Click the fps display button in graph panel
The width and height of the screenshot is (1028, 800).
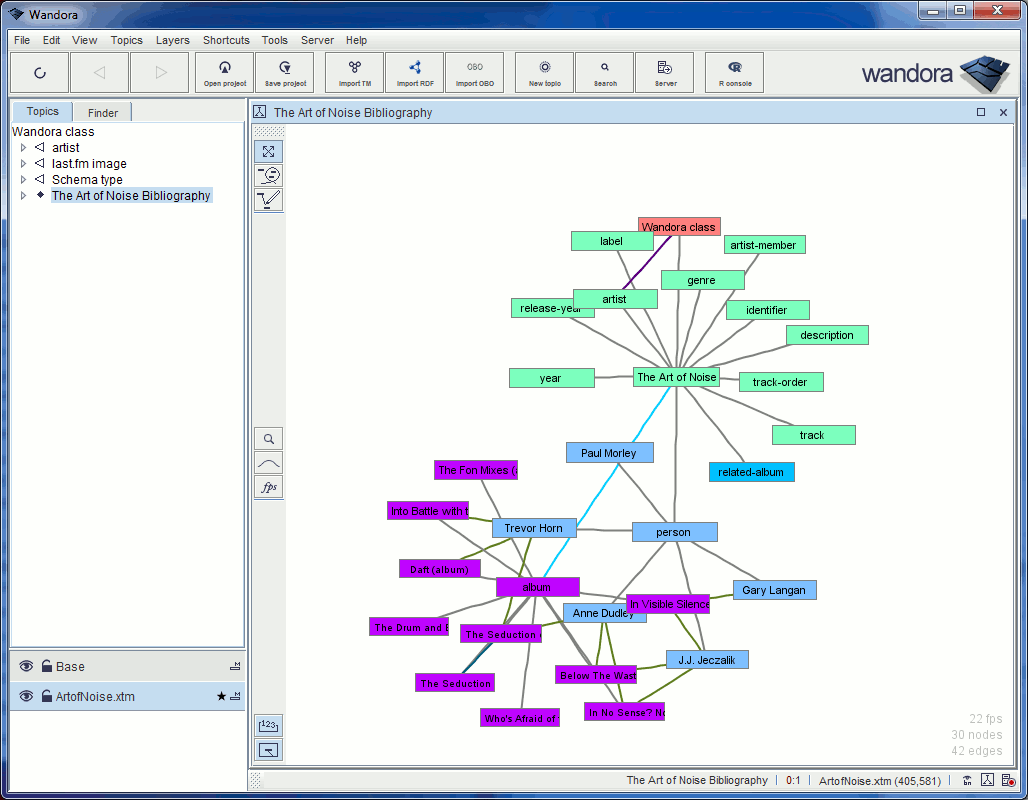coord(268,487)
